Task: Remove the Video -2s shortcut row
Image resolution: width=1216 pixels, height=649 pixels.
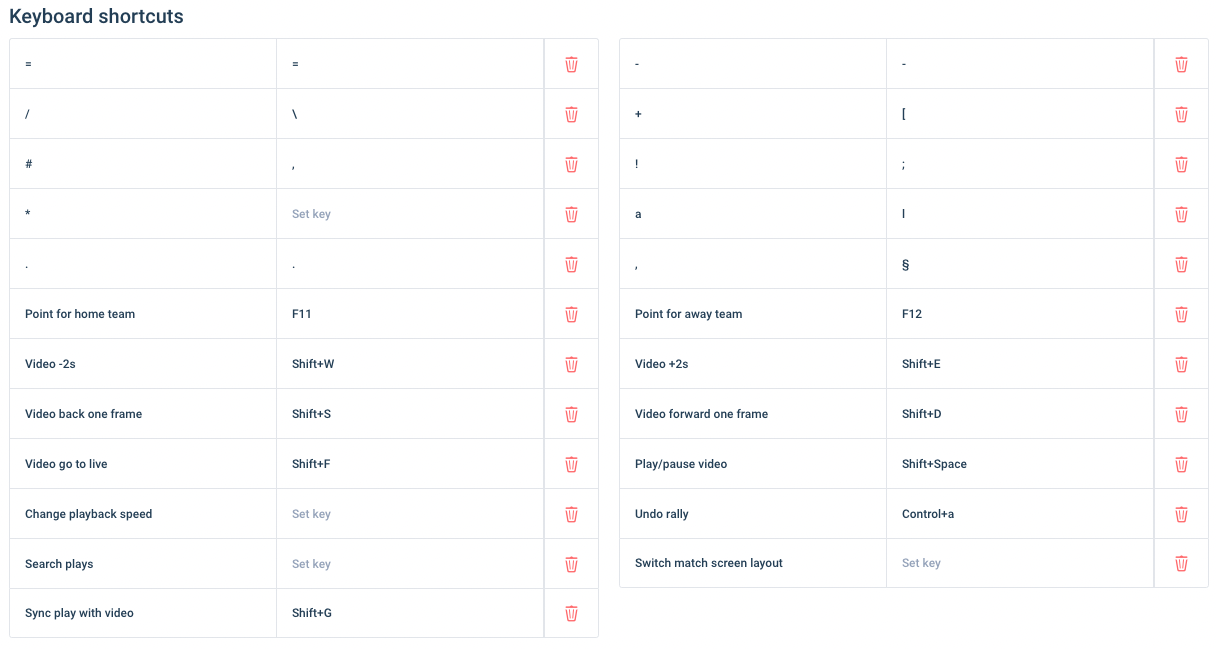Action: (x=571, y=364)
